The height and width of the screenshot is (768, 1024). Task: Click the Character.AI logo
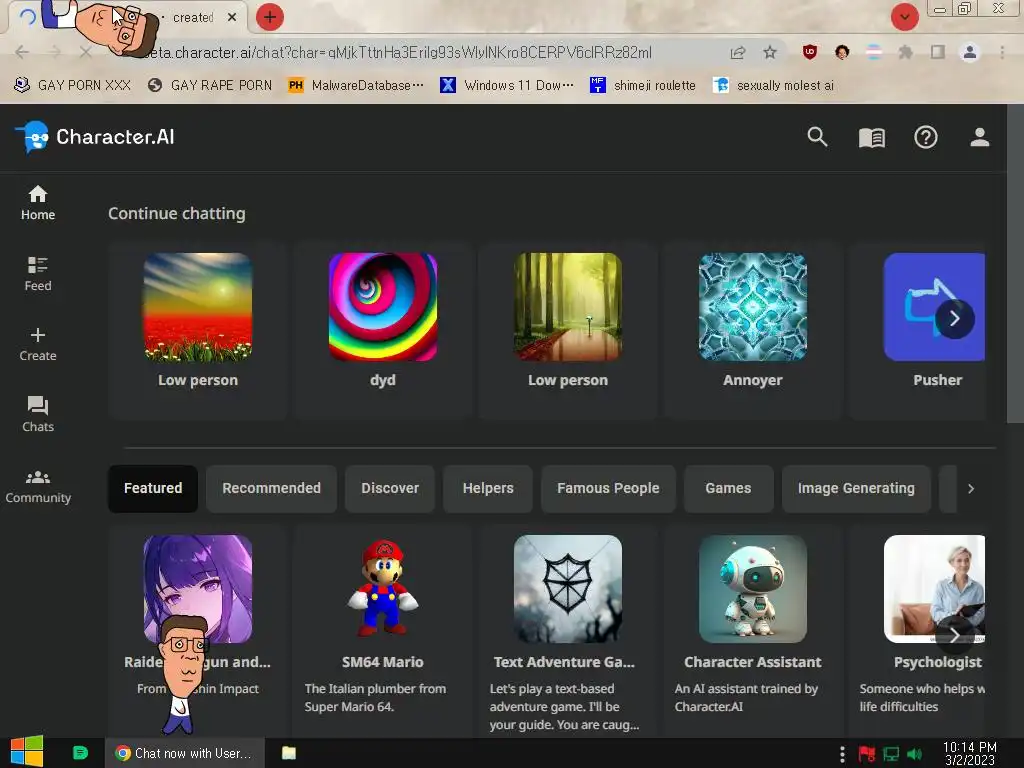pos(95,137)
